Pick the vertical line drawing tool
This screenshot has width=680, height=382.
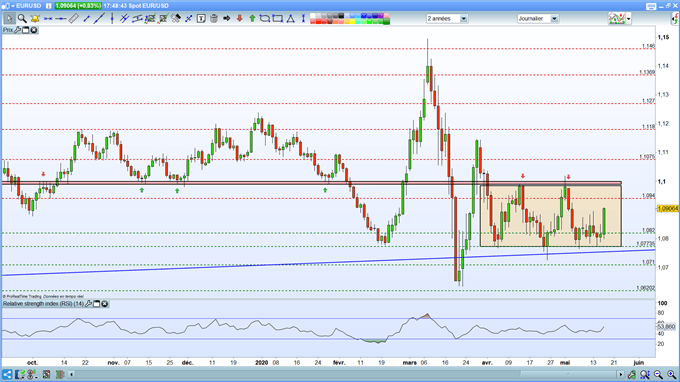[112, 18]
